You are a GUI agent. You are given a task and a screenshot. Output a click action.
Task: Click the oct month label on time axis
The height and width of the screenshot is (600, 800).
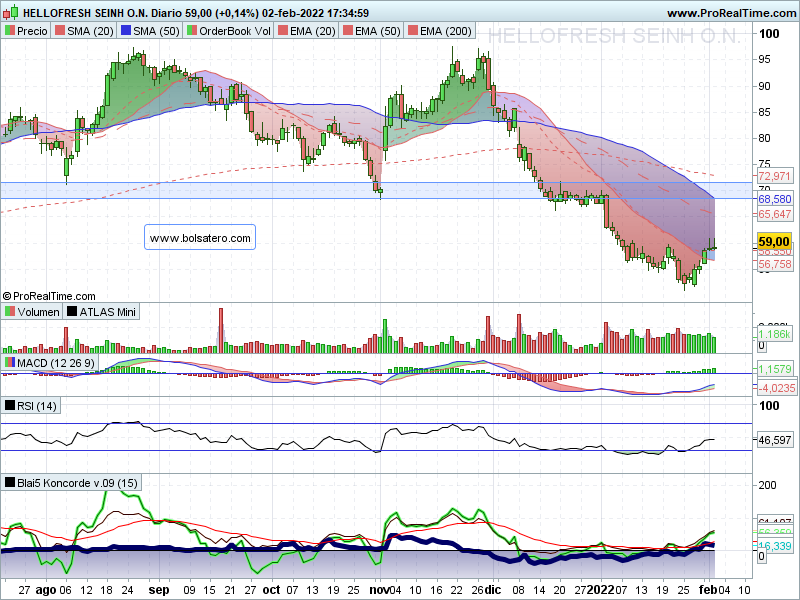pos(271,590)
